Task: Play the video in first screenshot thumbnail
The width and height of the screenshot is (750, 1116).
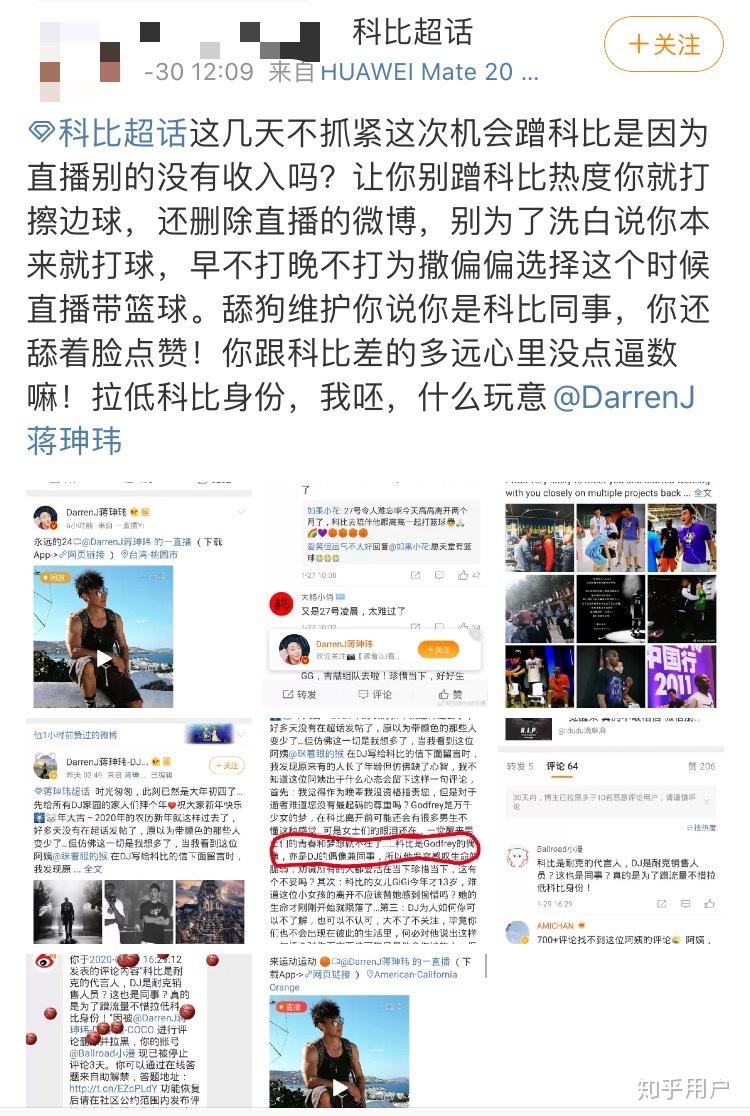Action: tap(104, 658)
